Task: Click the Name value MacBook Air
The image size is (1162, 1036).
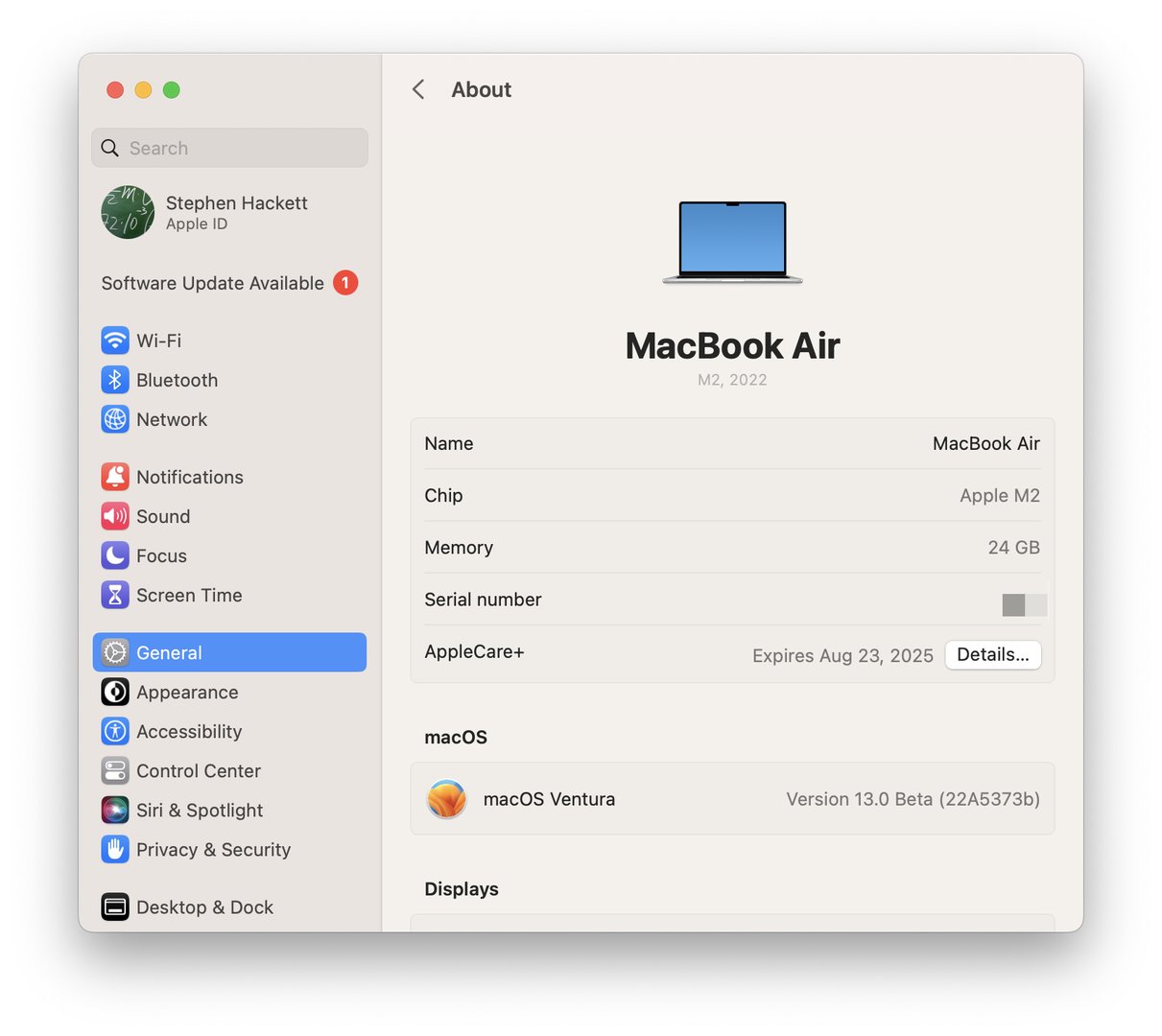Action: 986,443
